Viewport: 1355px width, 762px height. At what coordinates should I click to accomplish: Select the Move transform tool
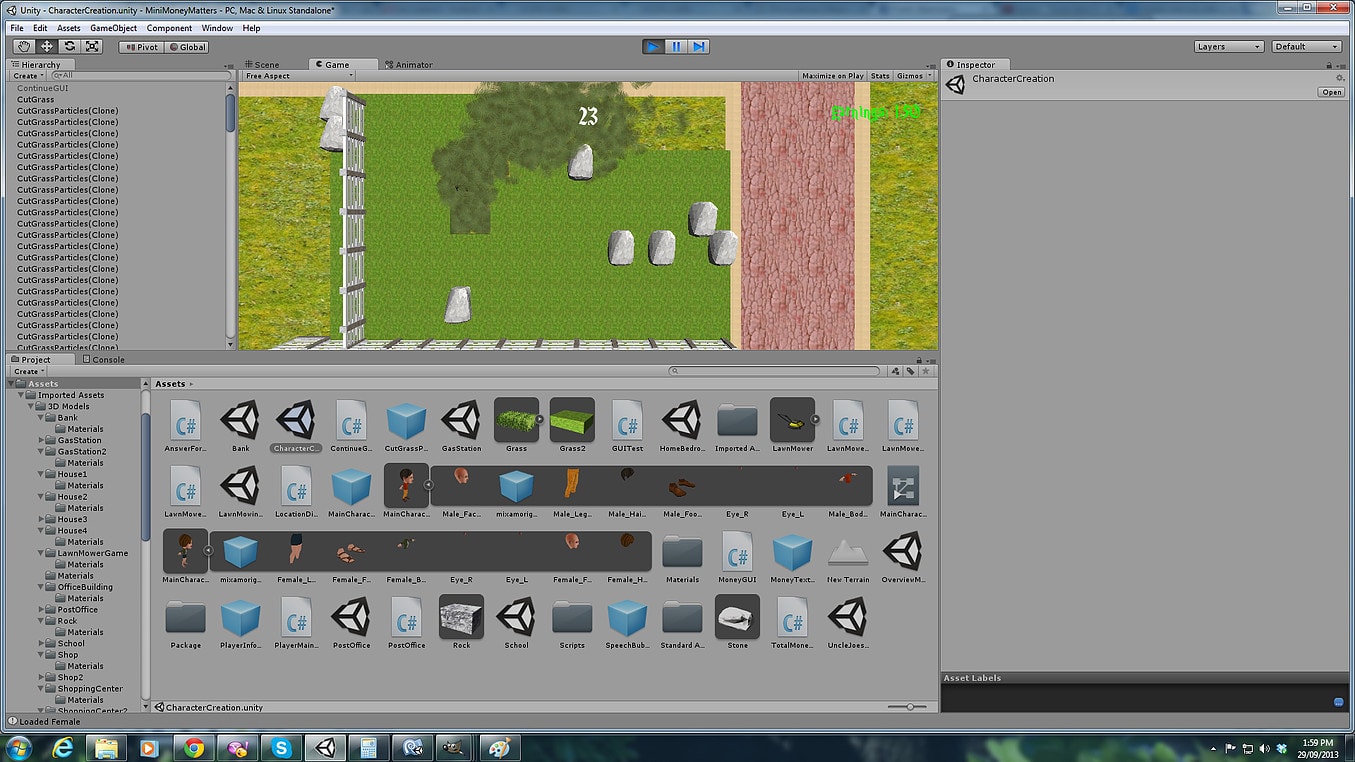point(47,46)
